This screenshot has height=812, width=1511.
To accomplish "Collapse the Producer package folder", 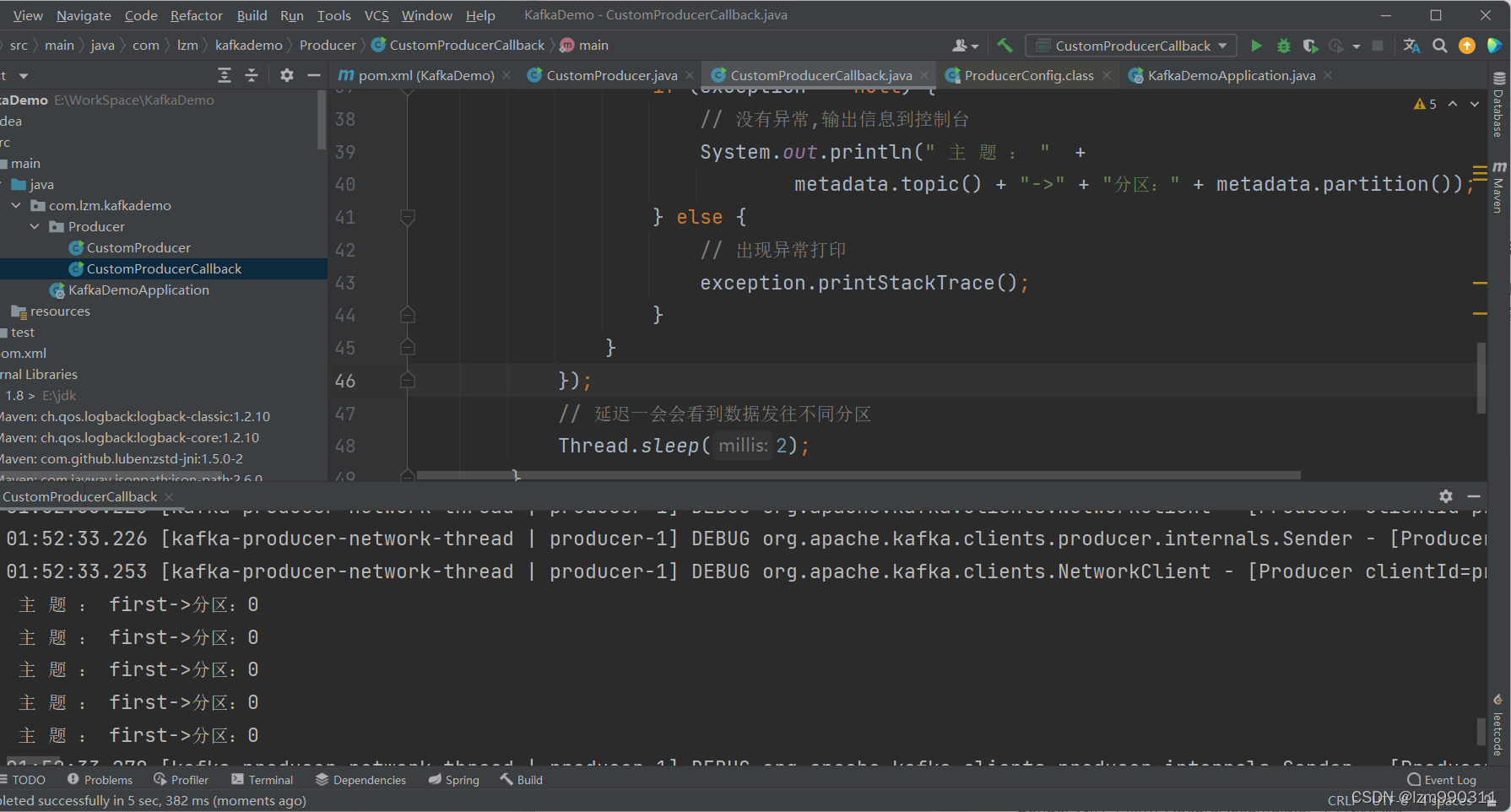I will pos(35,226).
